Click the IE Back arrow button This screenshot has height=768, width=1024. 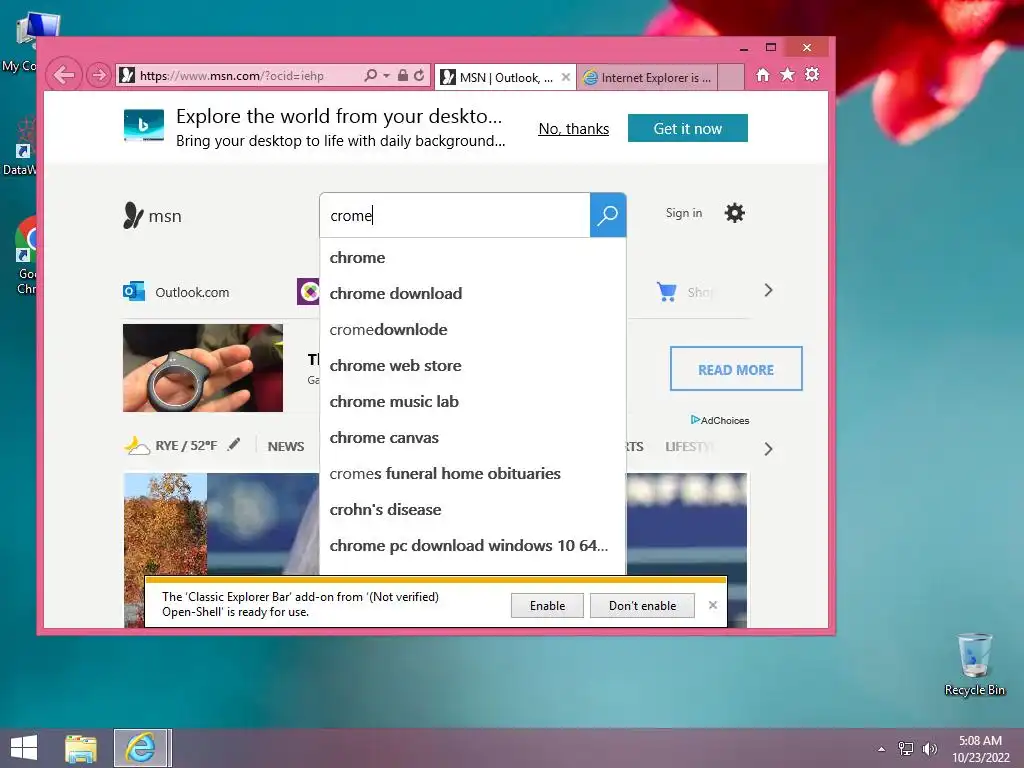64,75
